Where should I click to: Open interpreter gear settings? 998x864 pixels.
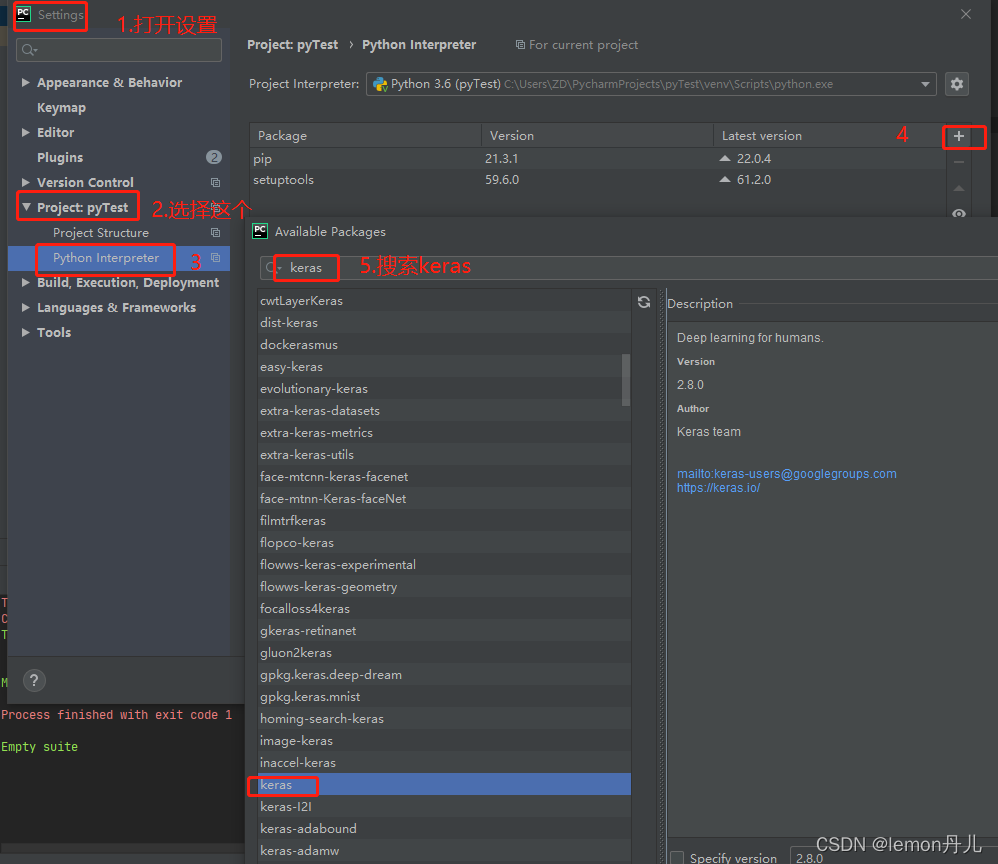pos(957,84)
